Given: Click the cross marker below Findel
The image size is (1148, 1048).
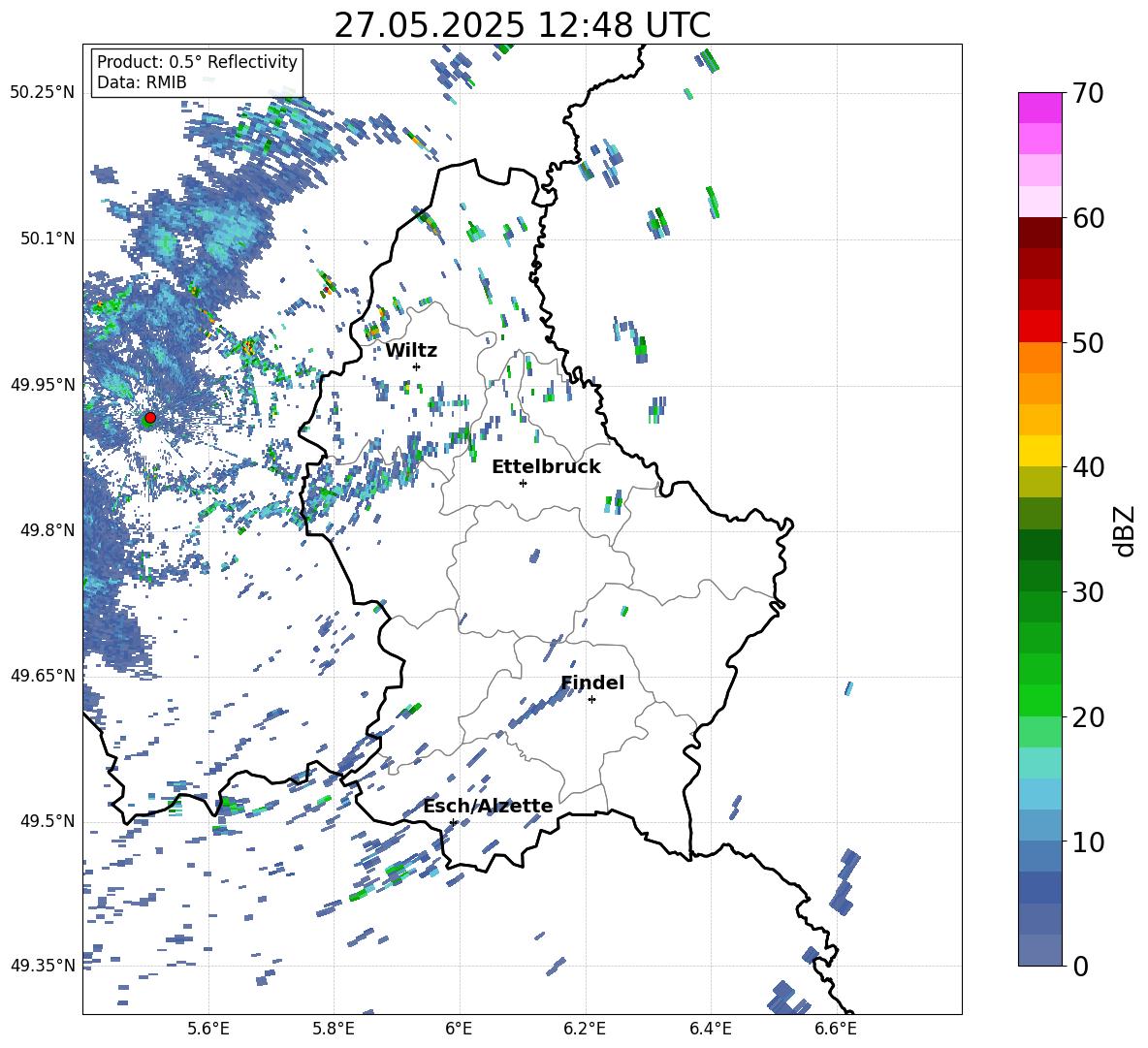Looking at the screenshot, I should (x=591, y=700).
